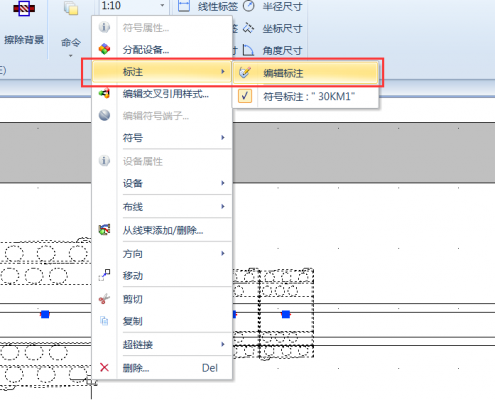
Task: Select the blue handle on right component
Action: click(x=286, y=314)
